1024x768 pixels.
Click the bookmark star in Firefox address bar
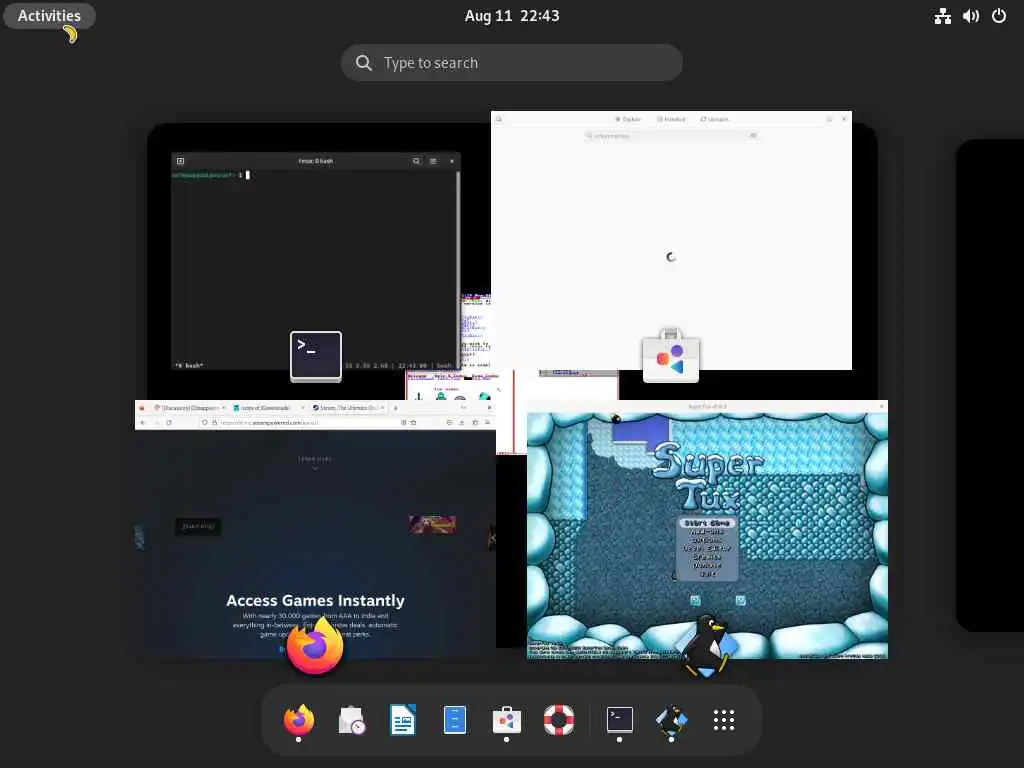coord(413,423)
